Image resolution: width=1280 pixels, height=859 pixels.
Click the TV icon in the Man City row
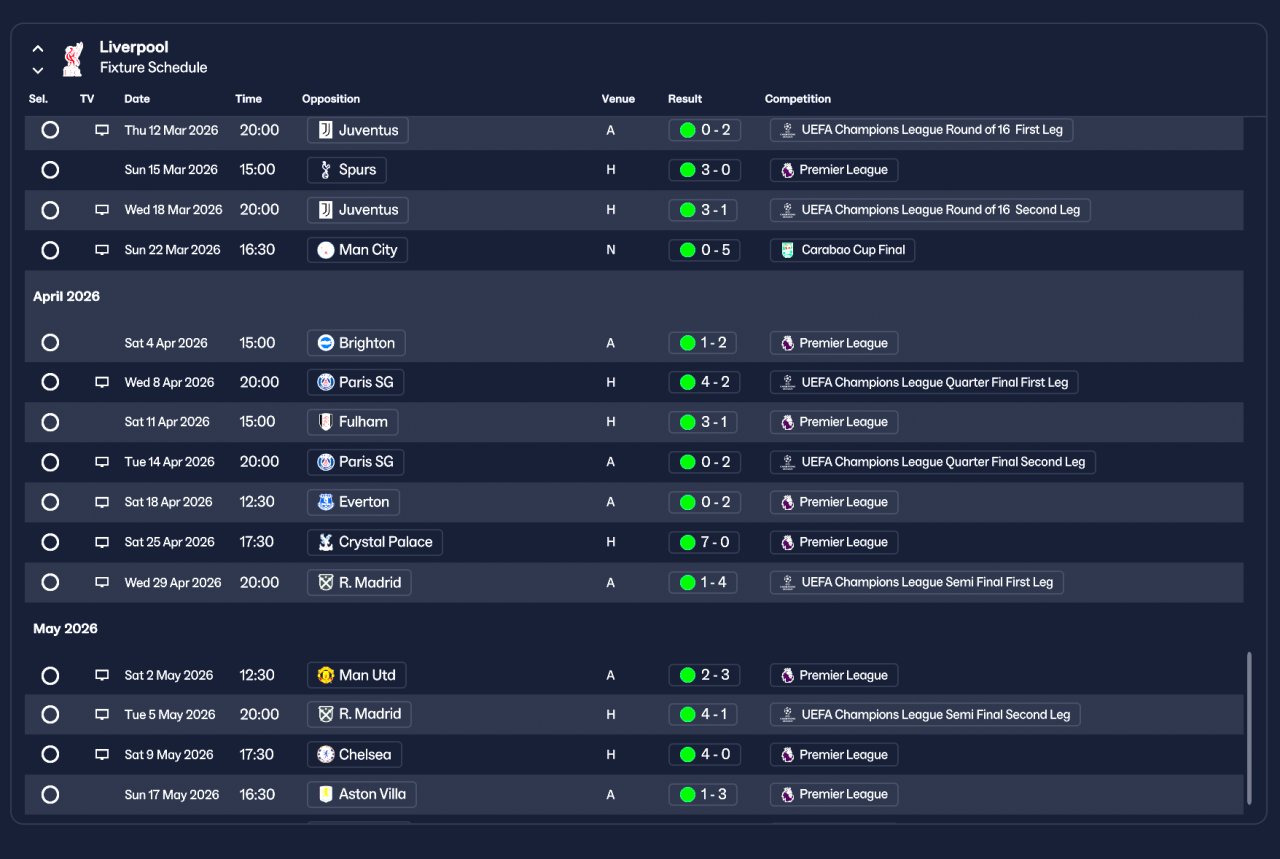102,250
